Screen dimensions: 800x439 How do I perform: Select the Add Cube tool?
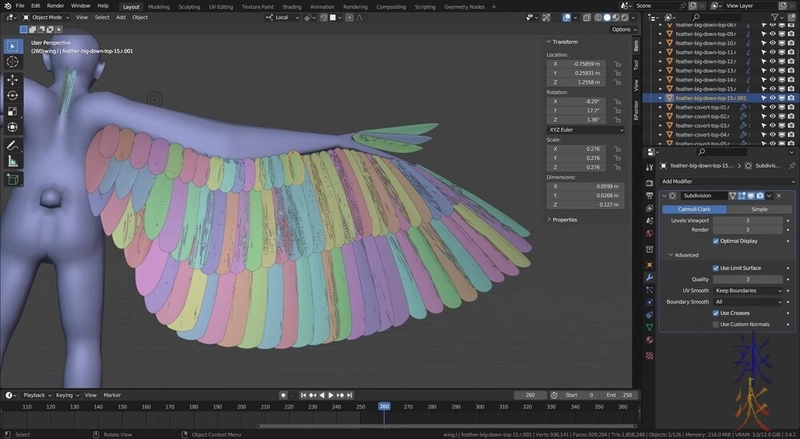pyautogui.click(x=12, y=179)
